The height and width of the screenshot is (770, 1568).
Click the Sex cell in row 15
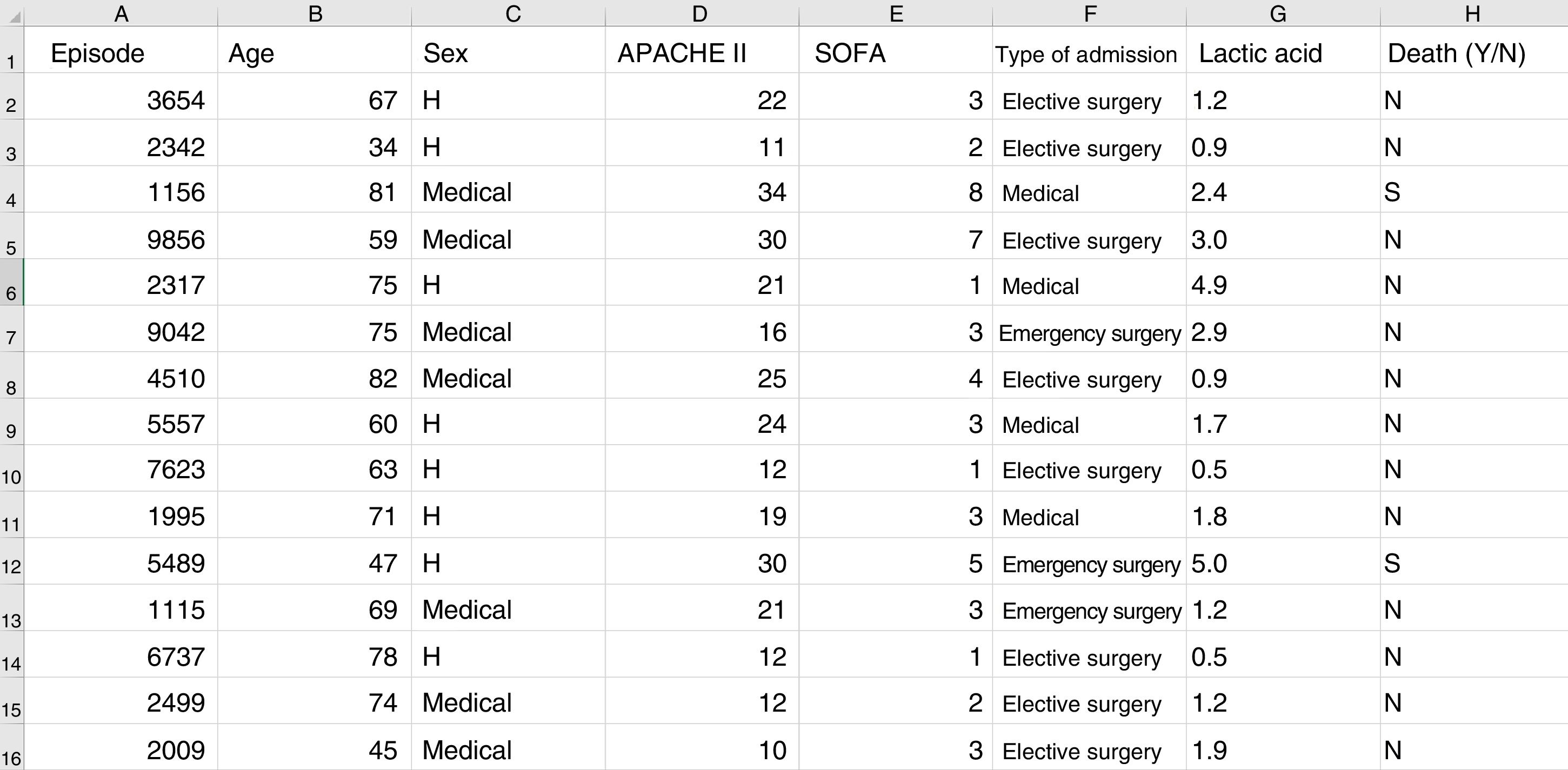click(508, 703)
